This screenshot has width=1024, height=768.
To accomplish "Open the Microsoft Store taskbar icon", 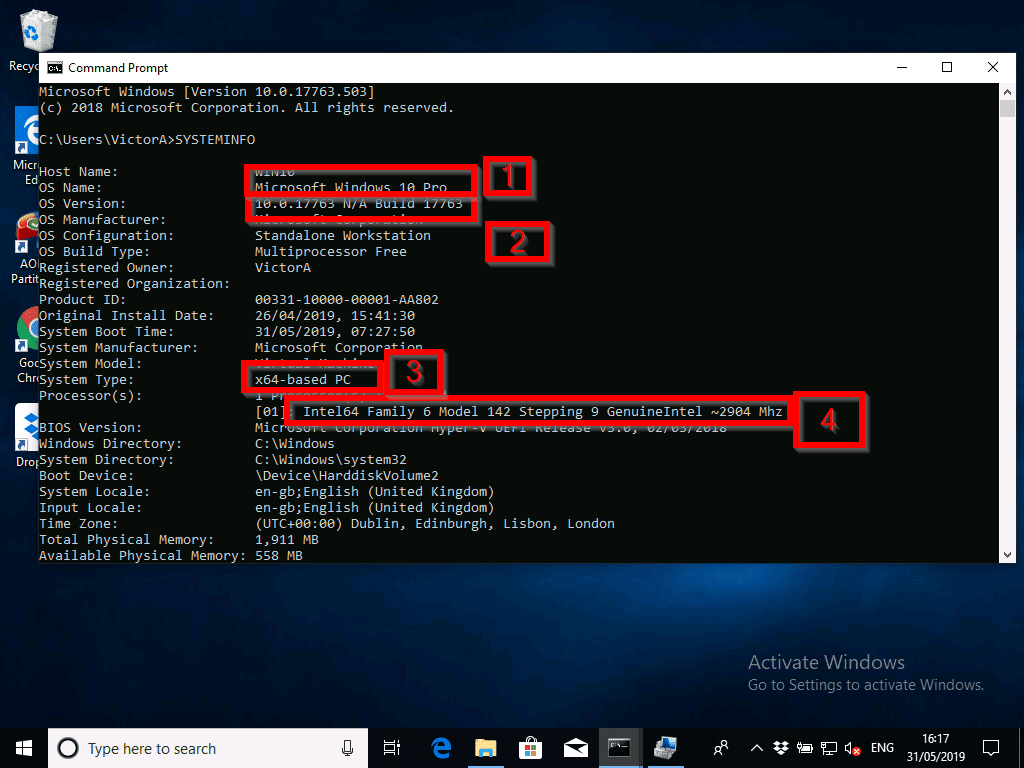I will tap(532, 748).
